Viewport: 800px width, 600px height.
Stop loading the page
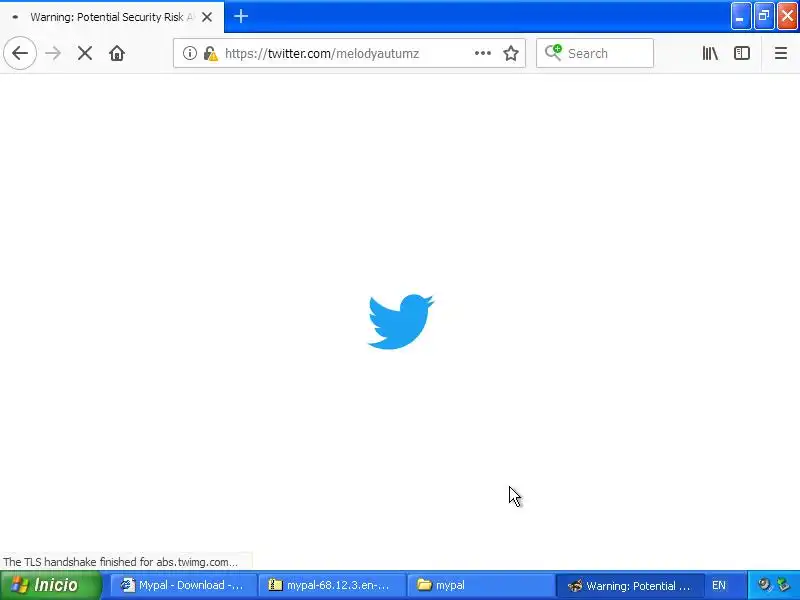point(85,53)
